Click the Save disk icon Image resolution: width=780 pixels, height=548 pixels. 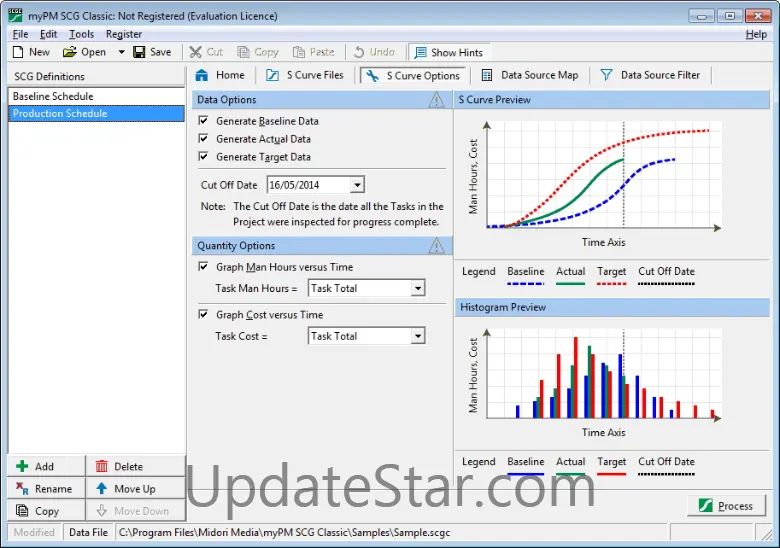[x=139, y=52]
